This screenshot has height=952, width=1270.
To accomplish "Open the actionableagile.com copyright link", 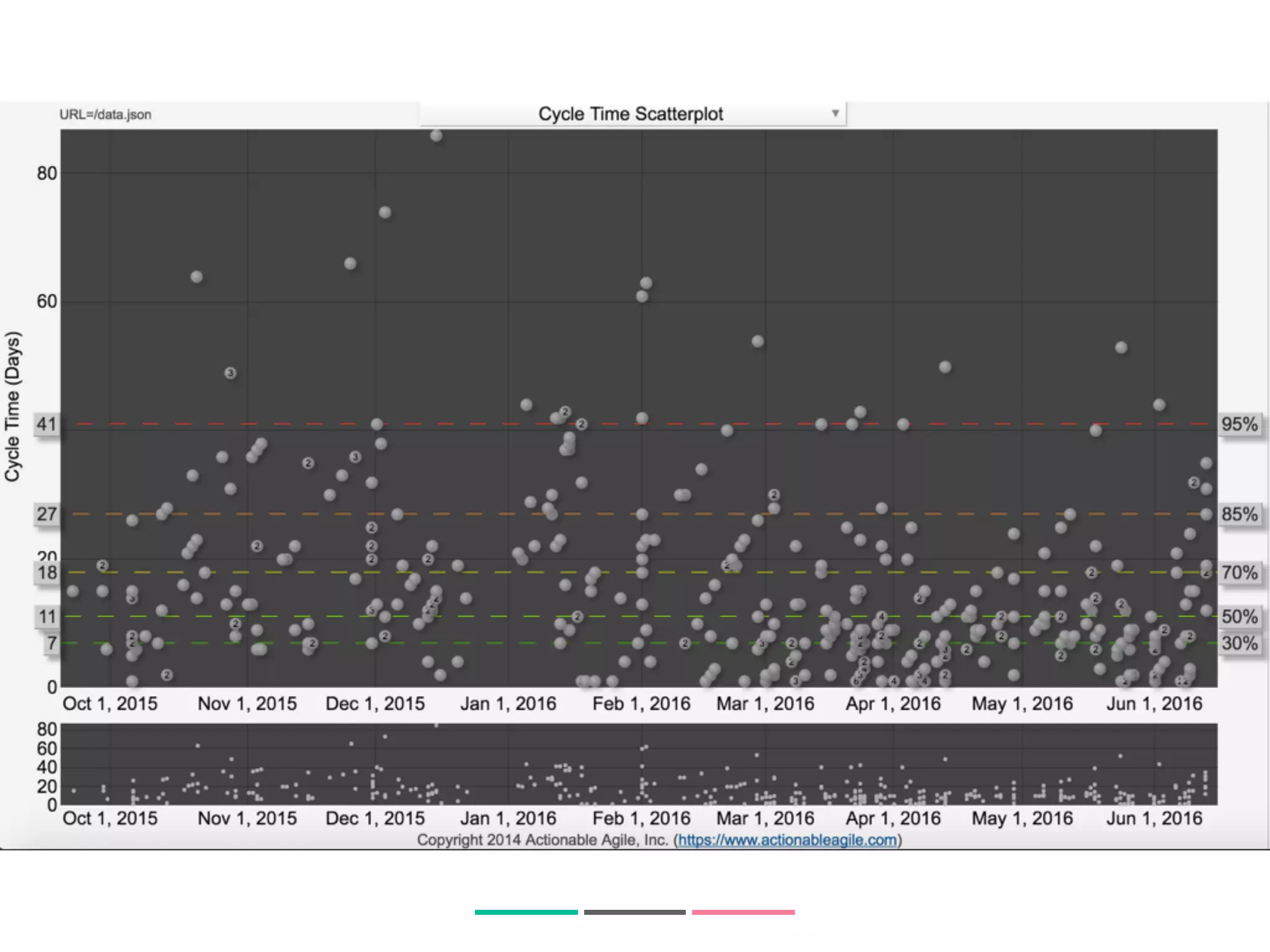I will coord(787,840).
